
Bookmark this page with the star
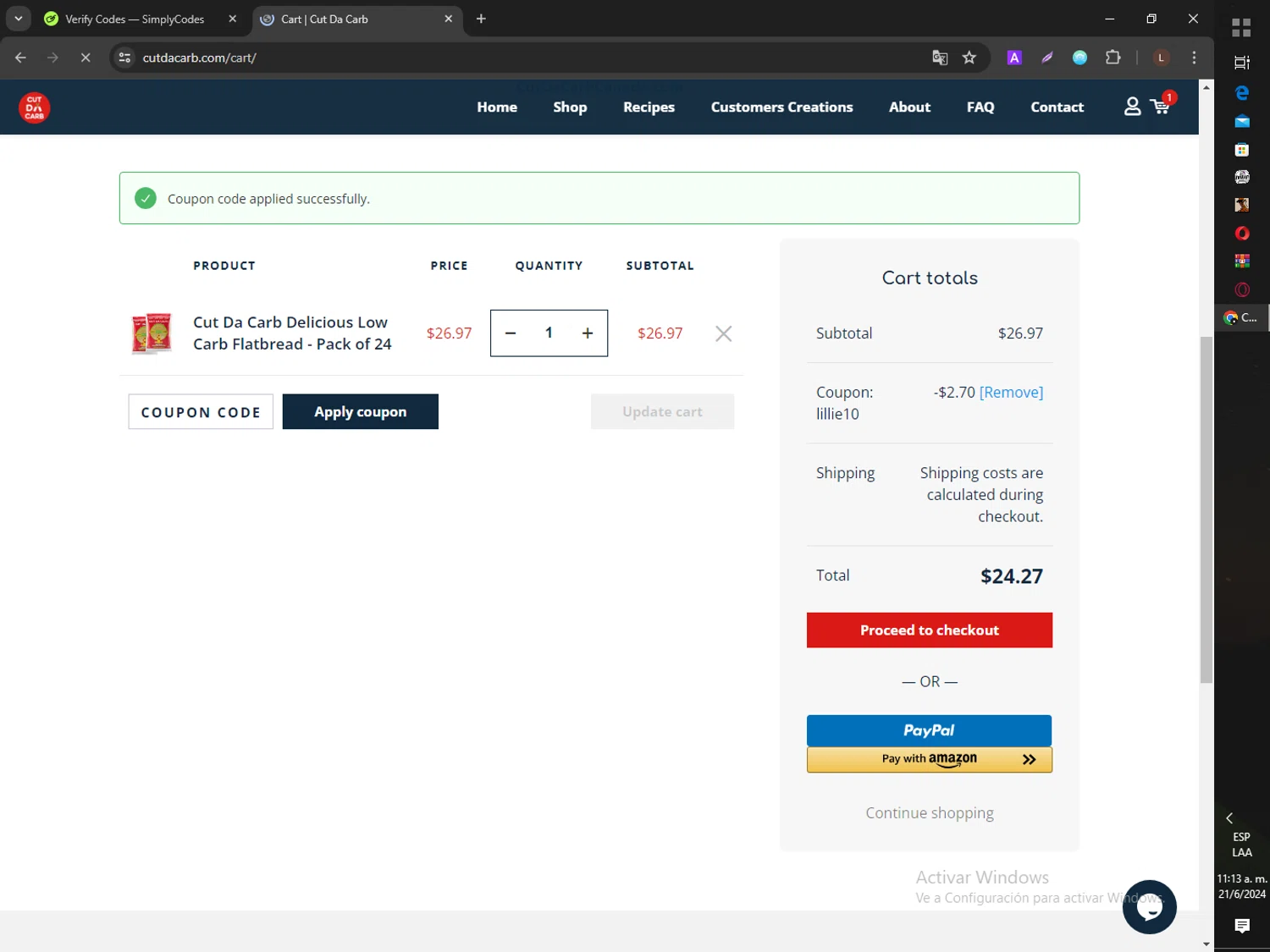click(969, 58)
